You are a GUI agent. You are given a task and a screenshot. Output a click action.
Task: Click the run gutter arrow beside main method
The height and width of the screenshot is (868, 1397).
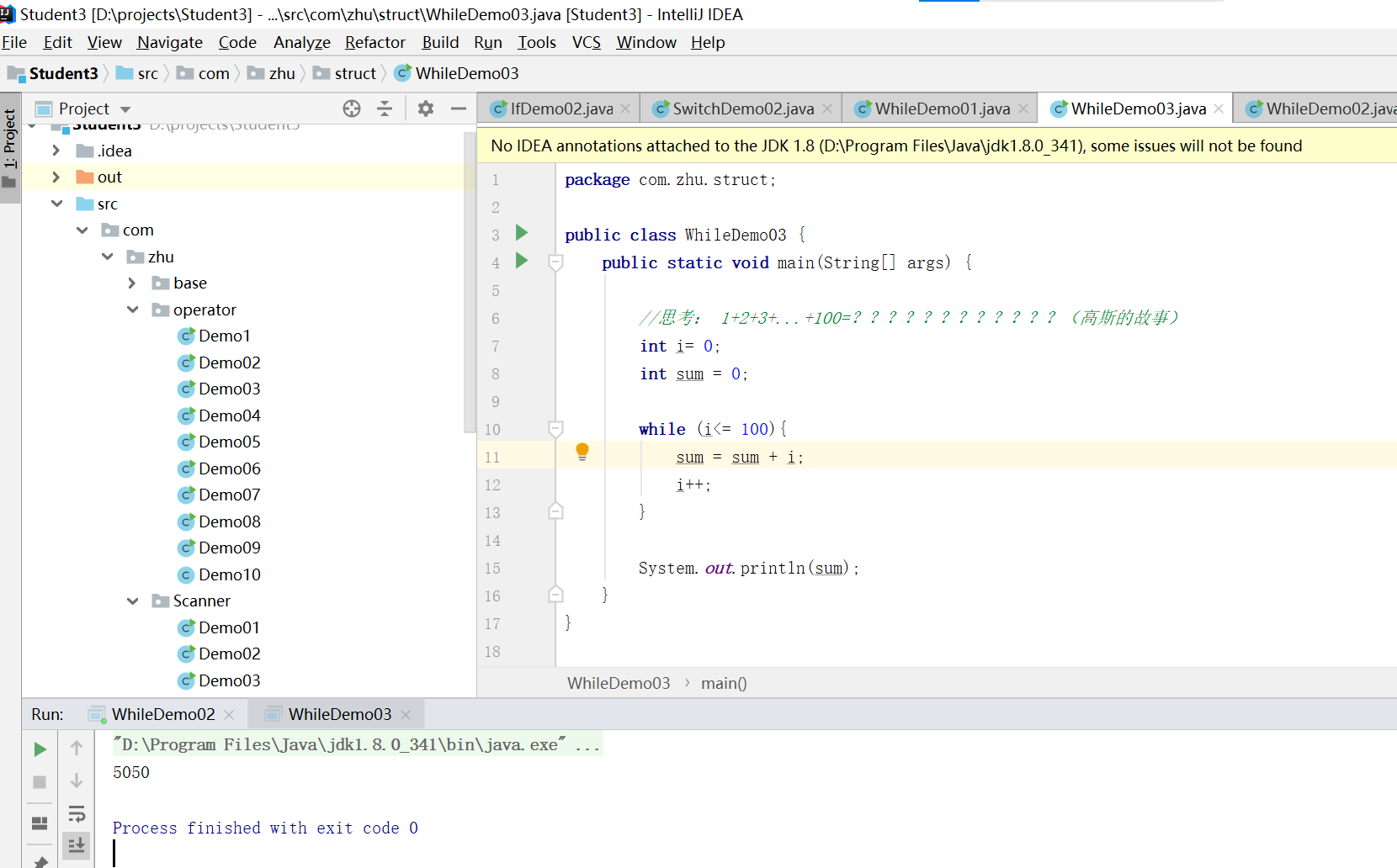pyautogui.click(x=522, y=261)
